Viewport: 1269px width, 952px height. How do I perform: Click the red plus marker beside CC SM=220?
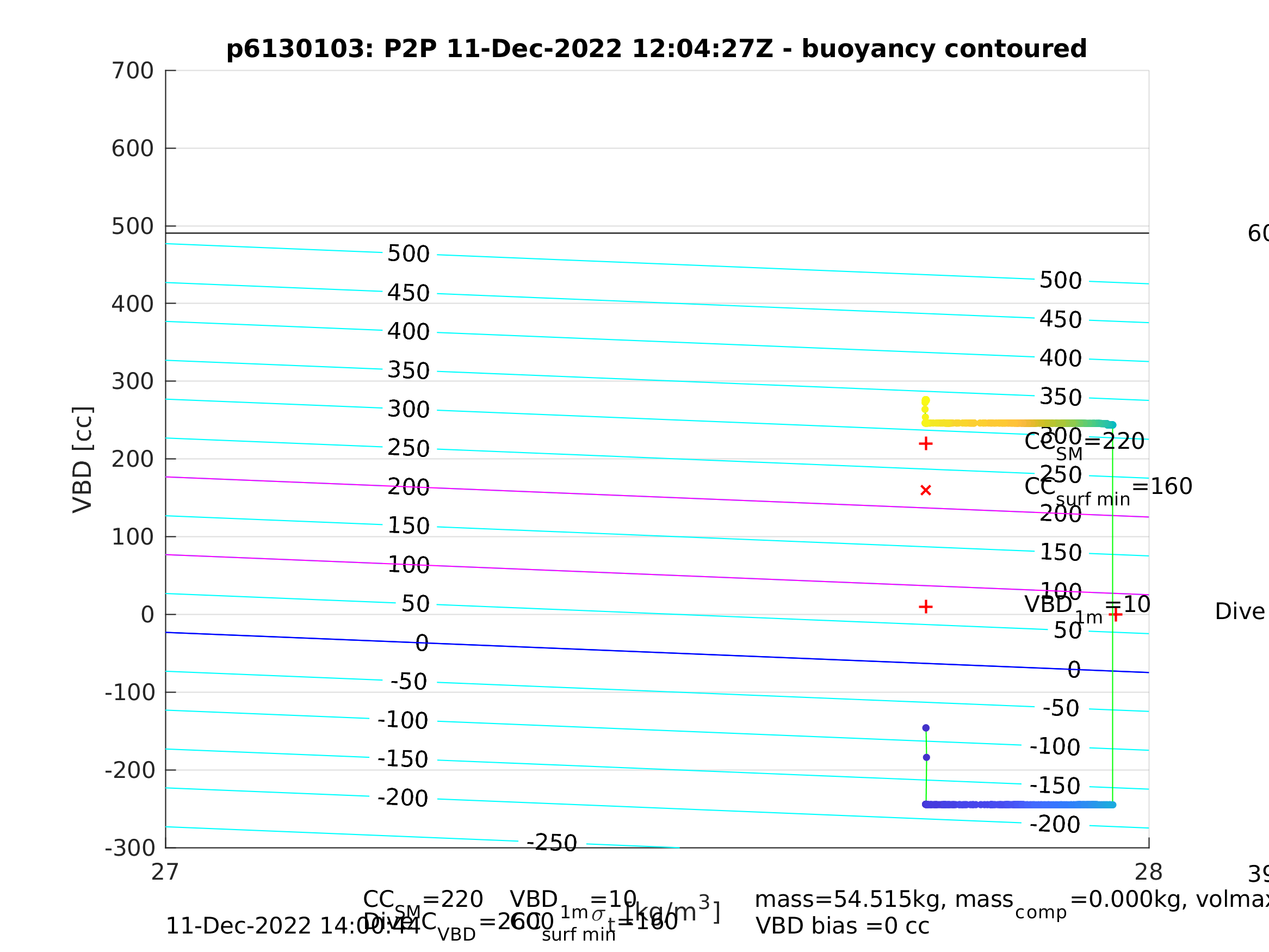[925, 443]
